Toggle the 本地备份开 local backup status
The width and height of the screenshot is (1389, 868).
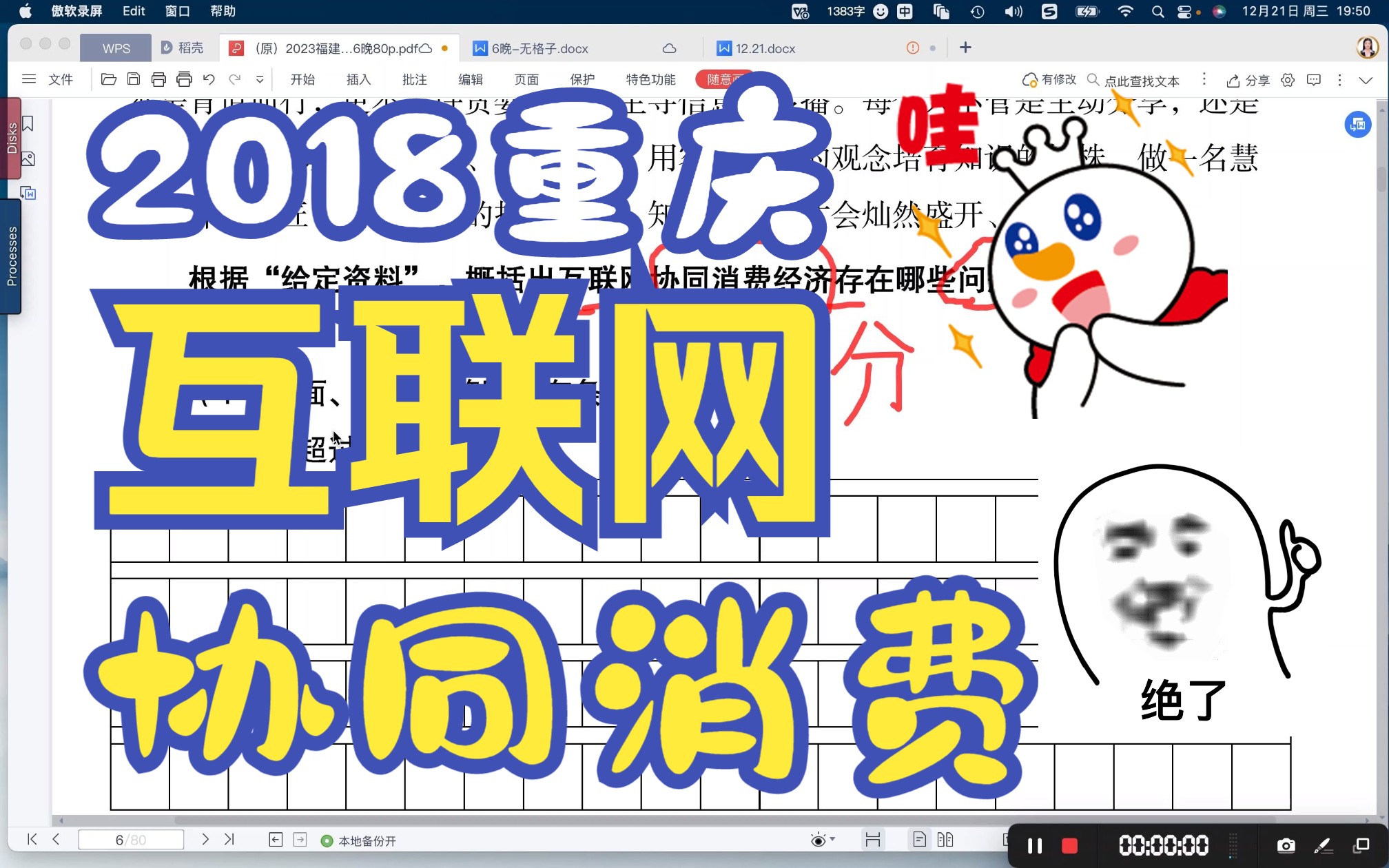tap(359, 840)
